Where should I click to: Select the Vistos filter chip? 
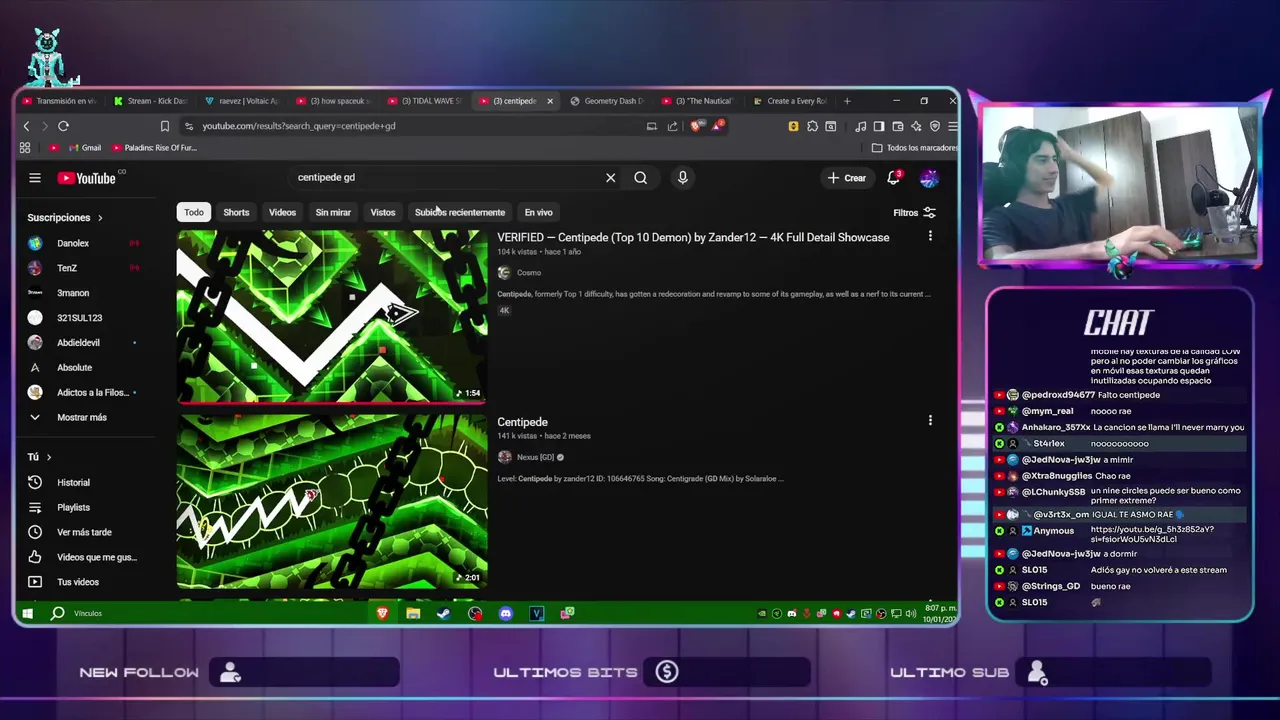pyautogui.click(x=383, y=212)
